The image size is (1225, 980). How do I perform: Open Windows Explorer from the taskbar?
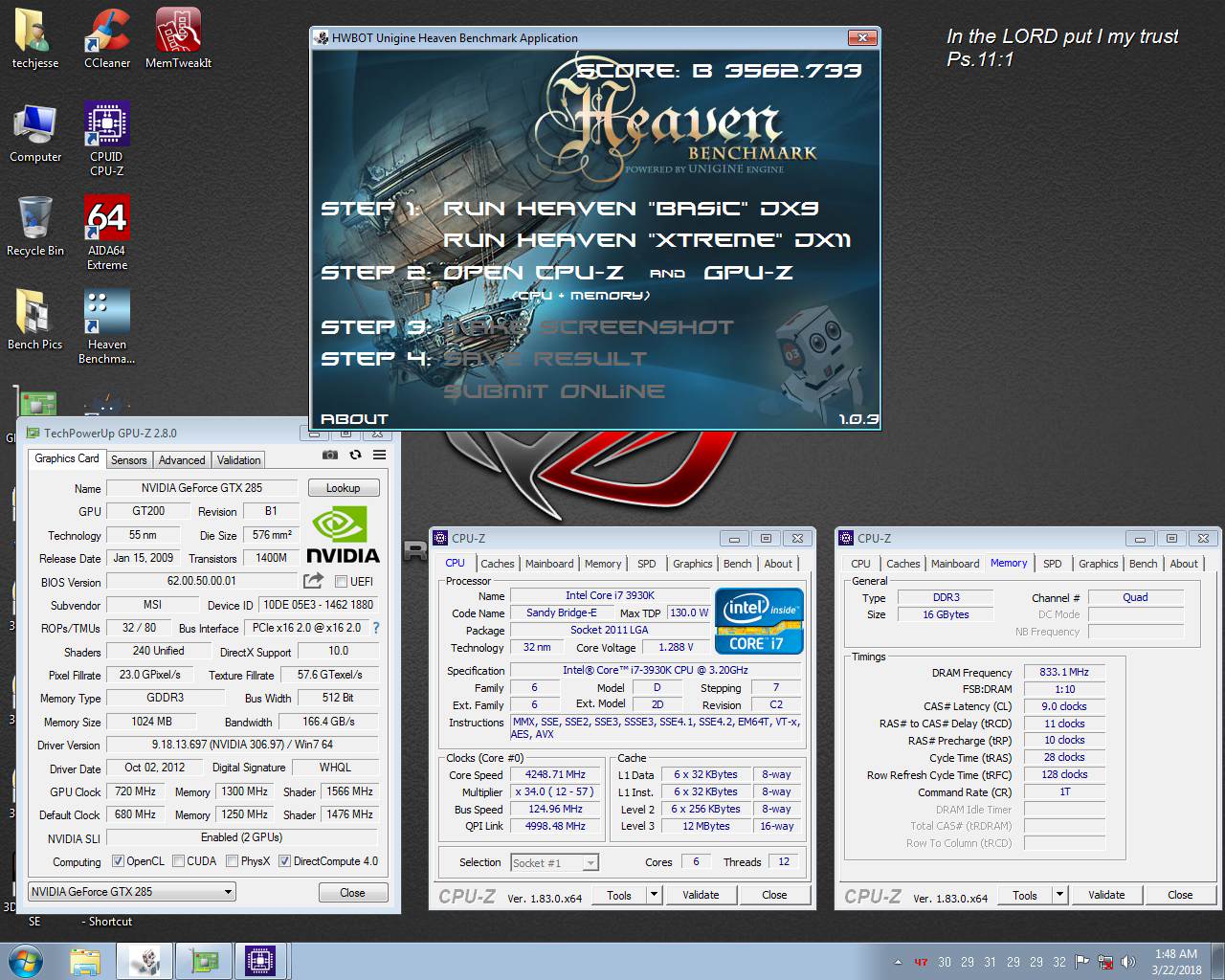pyautogui.click(x=85, y=961)
